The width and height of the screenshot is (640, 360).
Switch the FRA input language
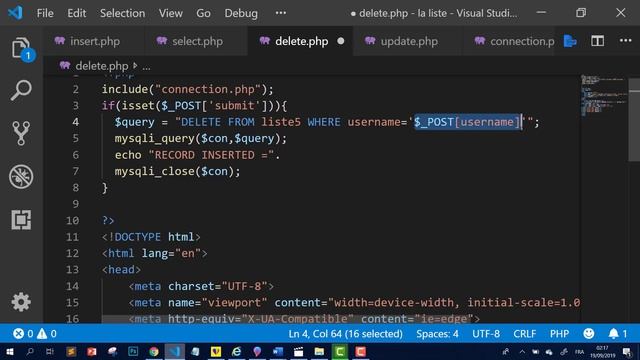pyautogui.click(x=579, y=352)
